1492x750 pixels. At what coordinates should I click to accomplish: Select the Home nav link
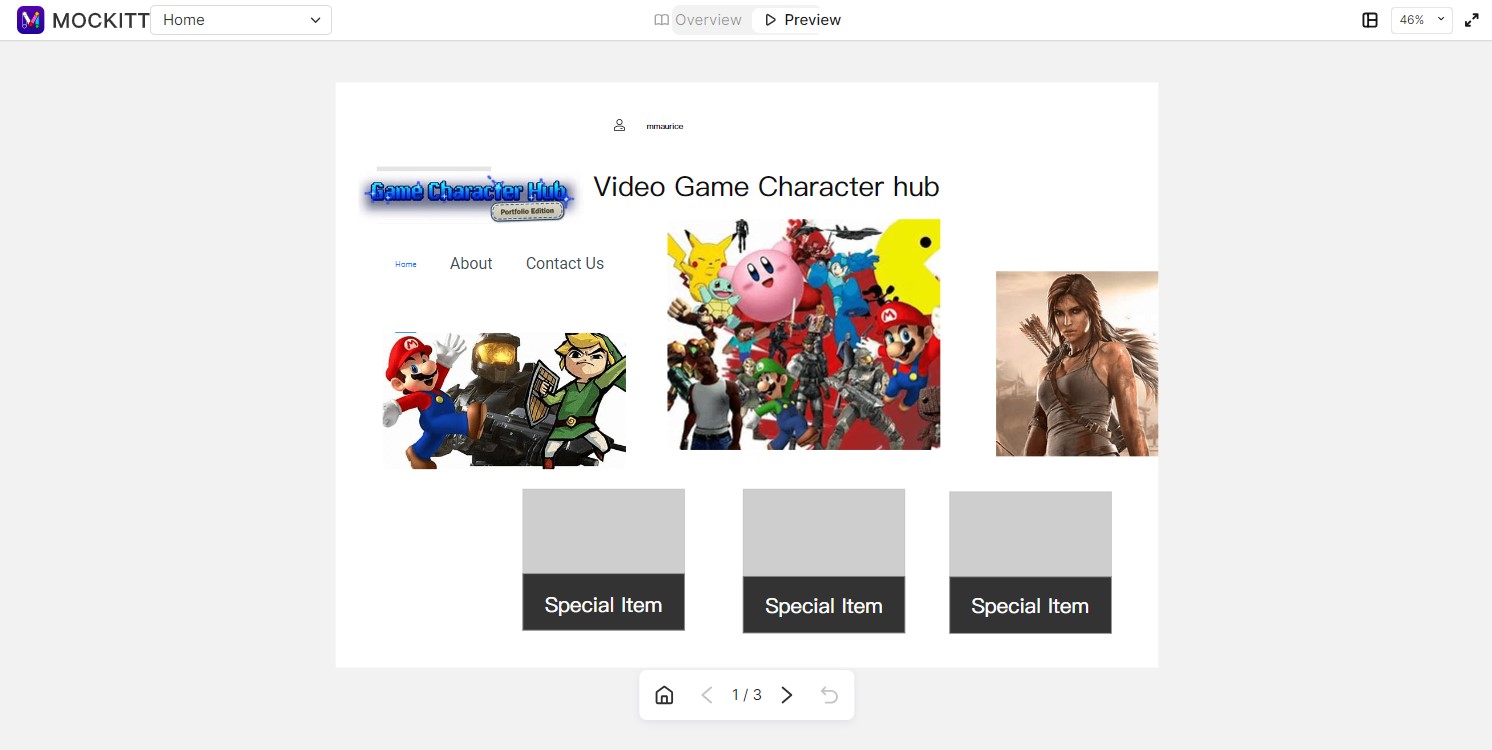(x=406, y=264)
